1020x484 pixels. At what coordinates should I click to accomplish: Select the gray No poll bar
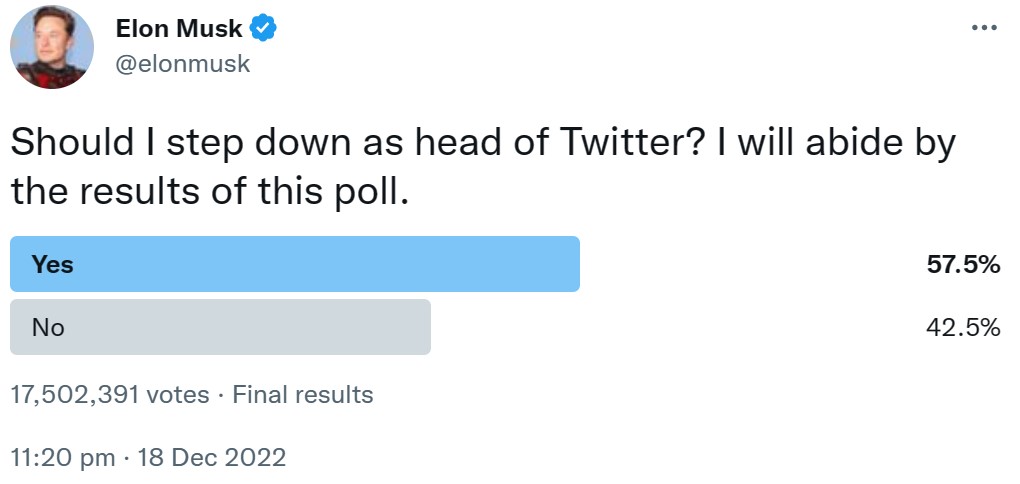point(221,327)
